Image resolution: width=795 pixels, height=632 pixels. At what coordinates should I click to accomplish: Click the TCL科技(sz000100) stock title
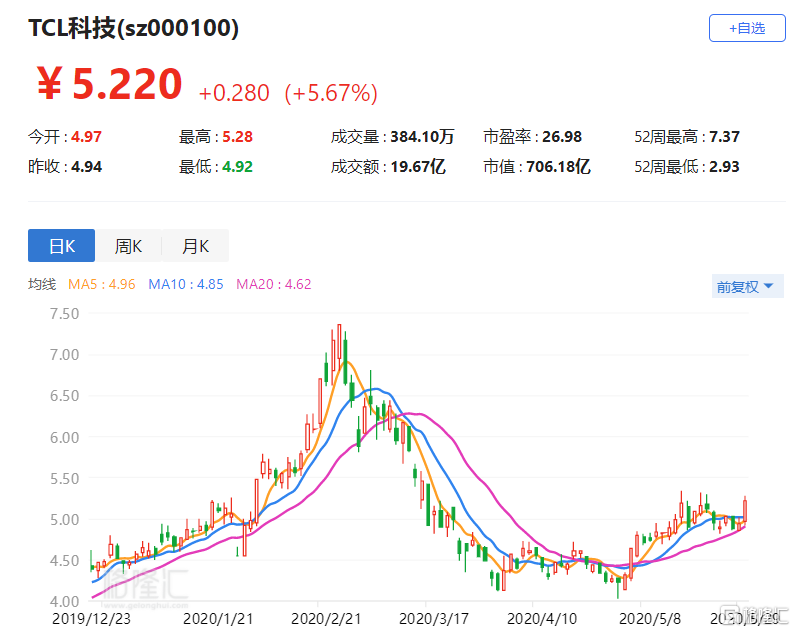click(x=133, y=29)
